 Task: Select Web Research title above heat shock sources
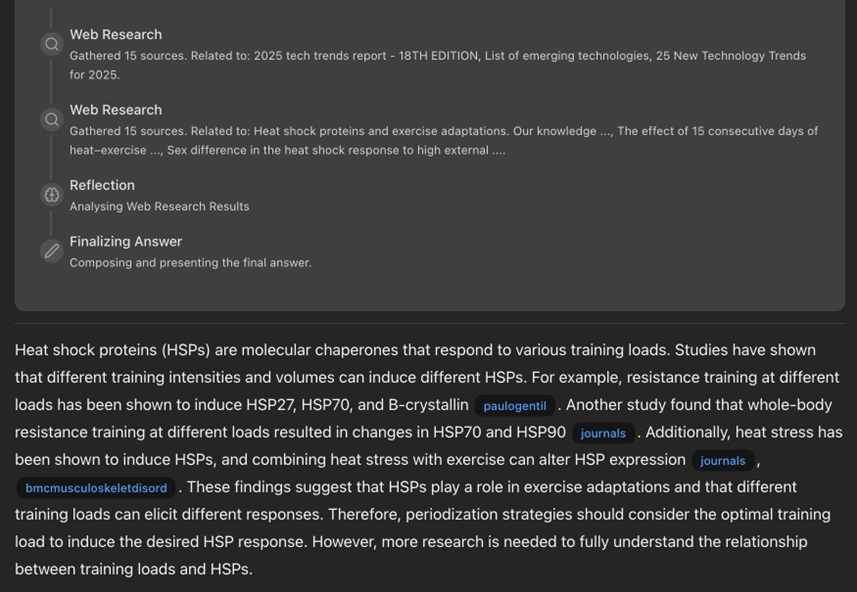115,110
